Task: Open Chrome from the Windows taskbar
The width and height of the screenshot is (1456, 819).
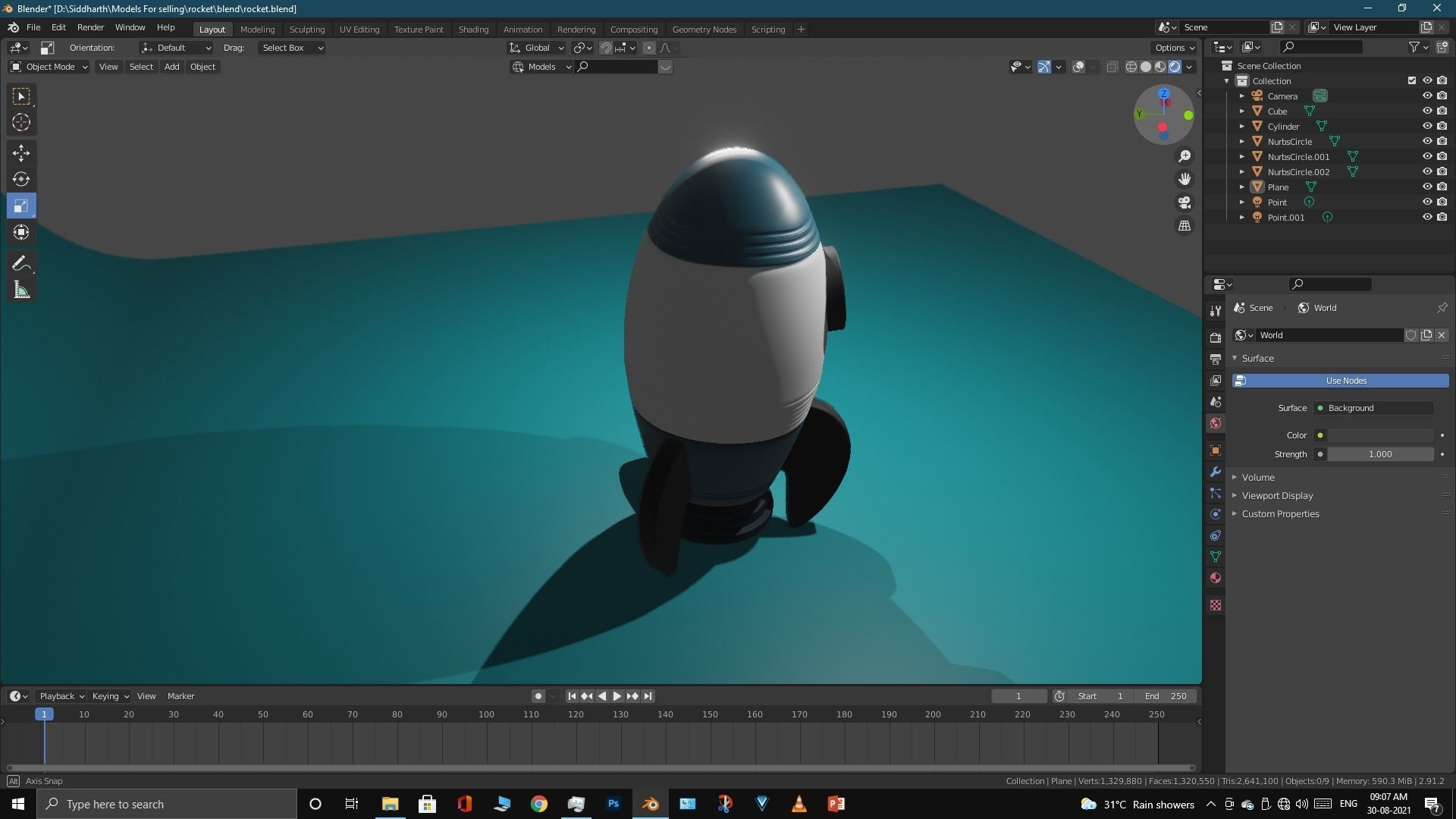Action: coord(539,804)
